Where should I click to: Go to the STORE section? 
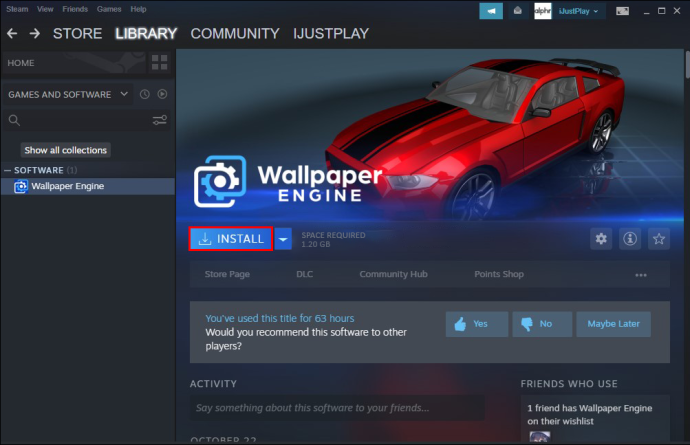(77, 33)
